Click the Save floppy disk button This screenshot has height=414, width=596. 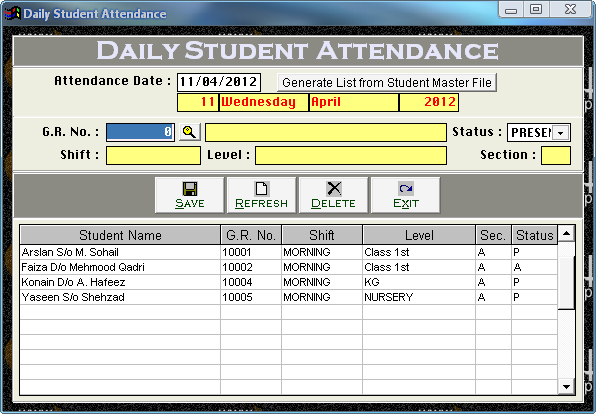point(189,195)
